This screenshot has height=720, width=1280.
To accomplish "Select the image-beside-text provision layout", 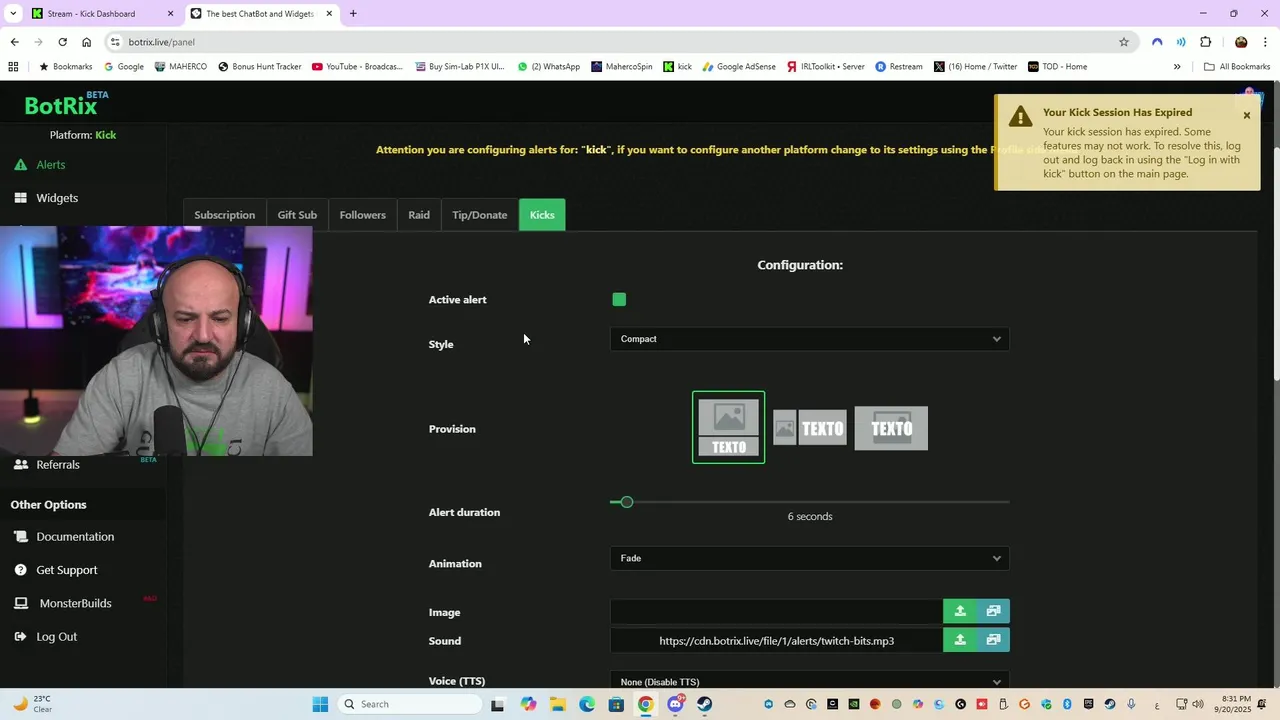I will (x=810, y=428).
